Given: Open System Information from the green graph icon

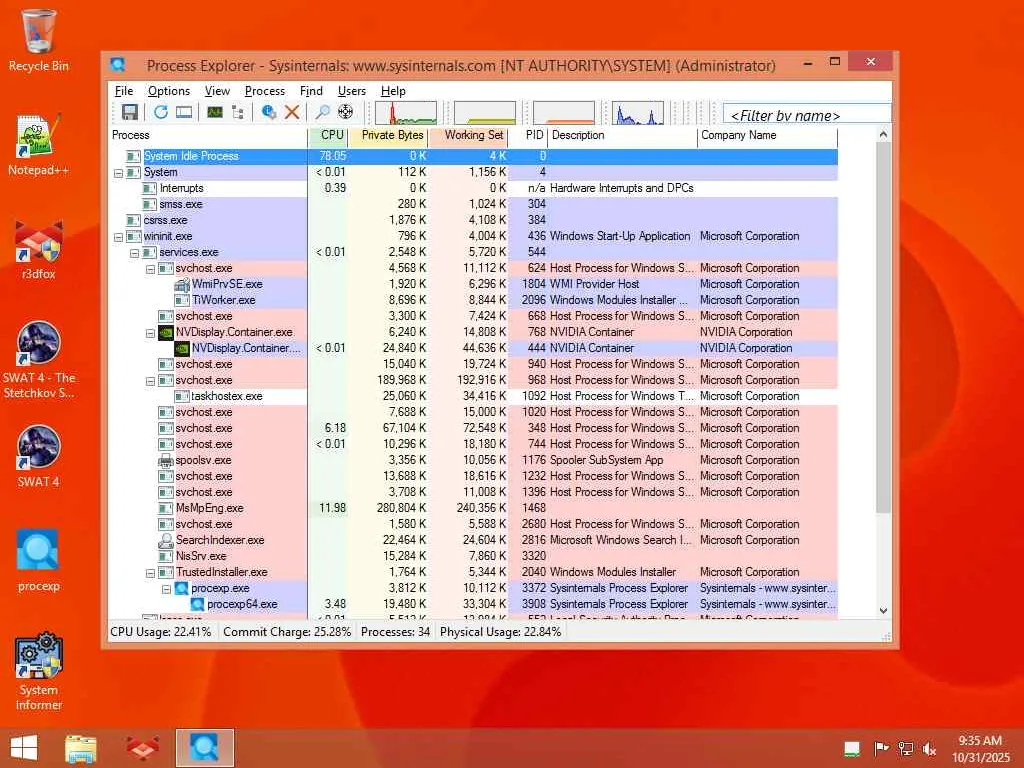Looking at the screenshot, I should pyautogui.click(x=214, y=112).
